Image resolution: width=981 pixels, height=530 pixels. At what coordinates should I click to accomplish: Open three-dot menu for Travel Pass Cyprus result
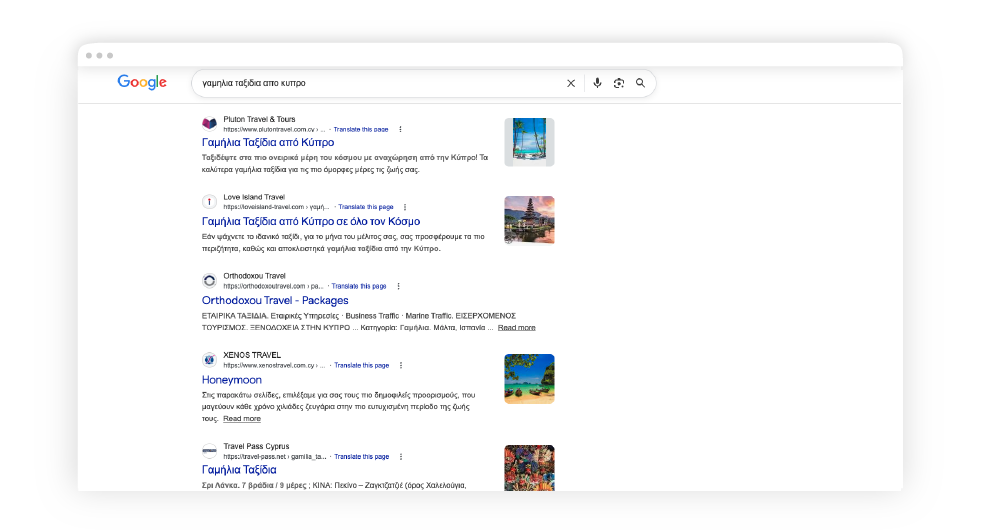tap(401, 457)
